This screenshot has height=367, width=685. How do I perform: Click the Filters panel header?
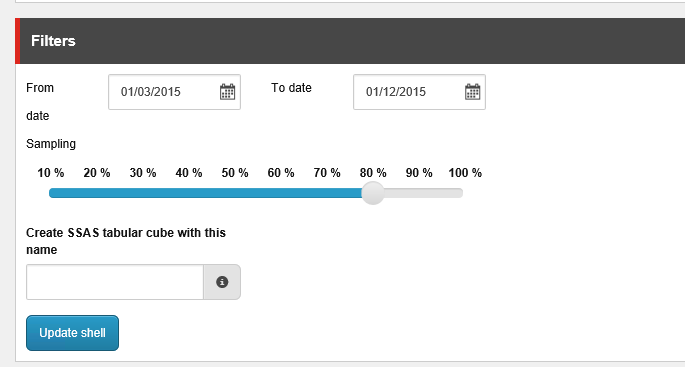point(350,41)
